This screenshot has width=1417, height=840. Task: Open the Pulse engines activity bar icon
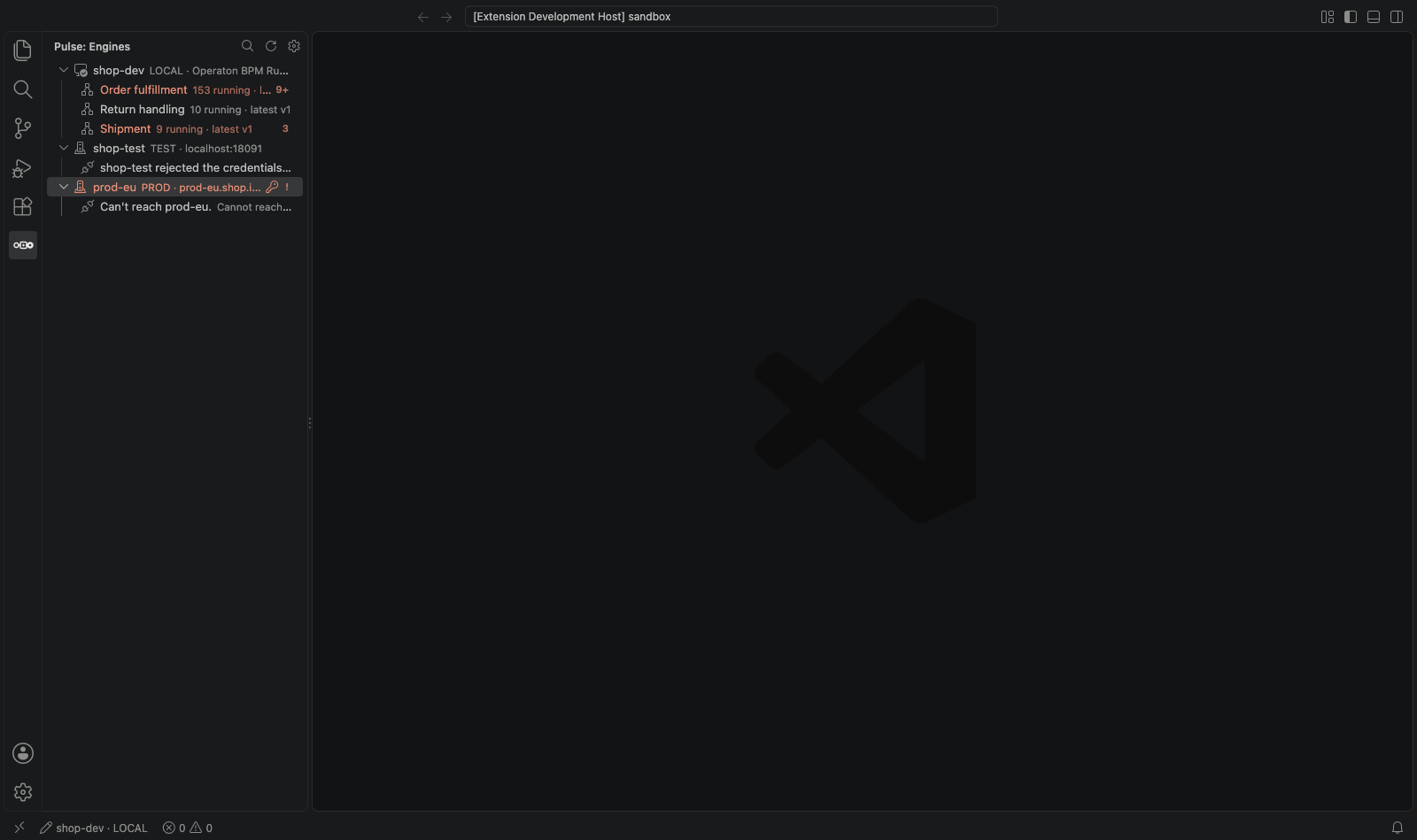[x=23, y=245]
